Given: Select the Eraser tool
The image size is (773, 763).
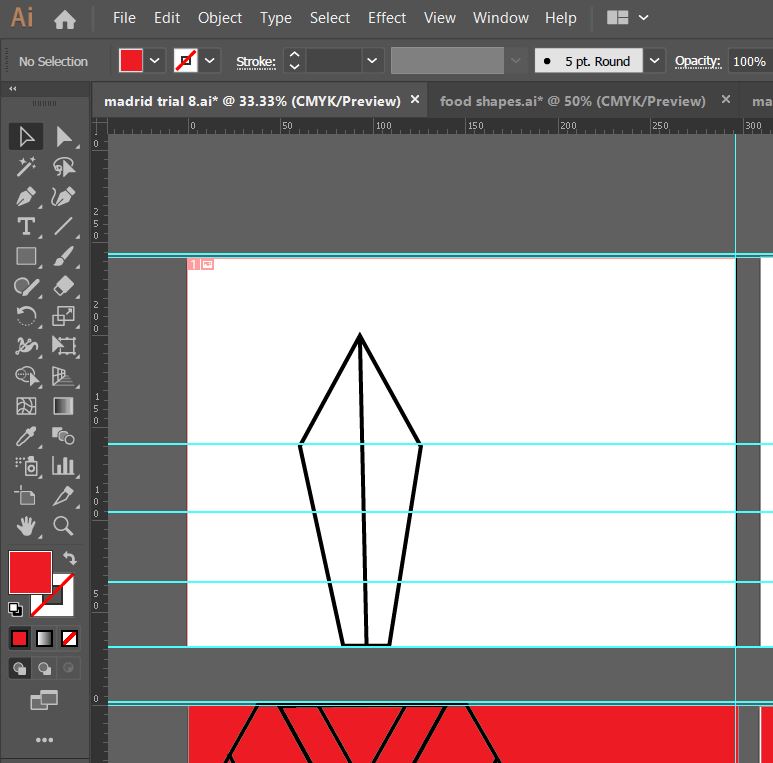Looking at the screenshot, I should point(64,287).
